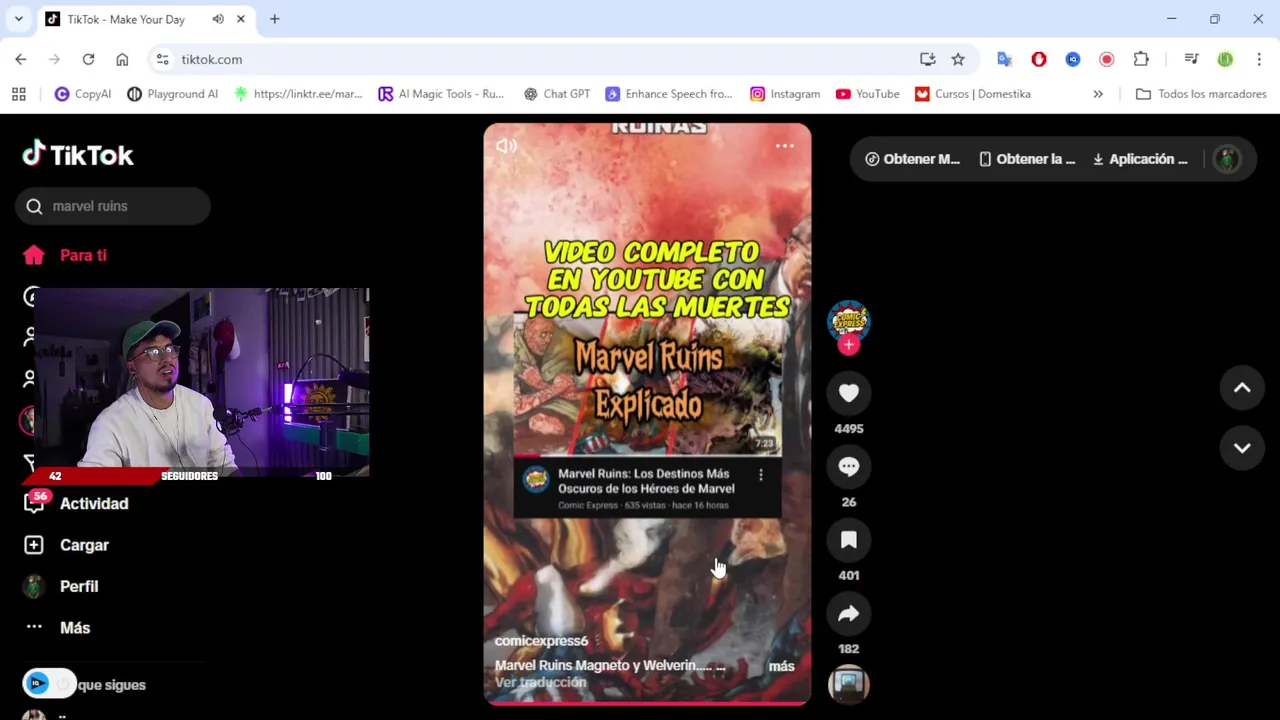Viewport: 1280px width, 720px height.
Task: Open the Playground AI bookmark
Action: tap(172, 94)
